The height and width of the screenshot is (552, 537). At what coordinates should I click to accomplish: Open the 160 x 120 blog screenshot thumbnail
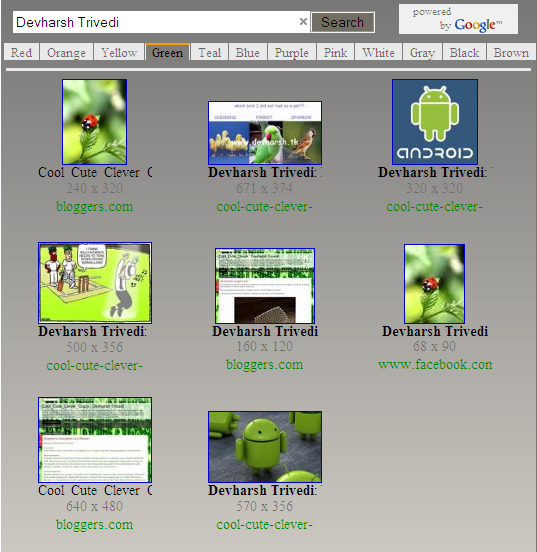tap(265, 286)
